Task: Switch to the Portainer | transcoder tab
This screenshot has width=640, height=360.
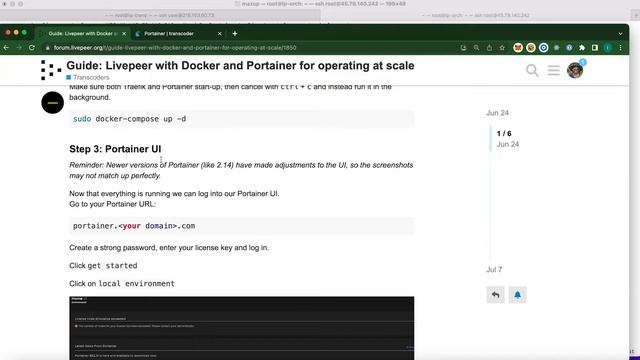Action: tap(179, 33)
